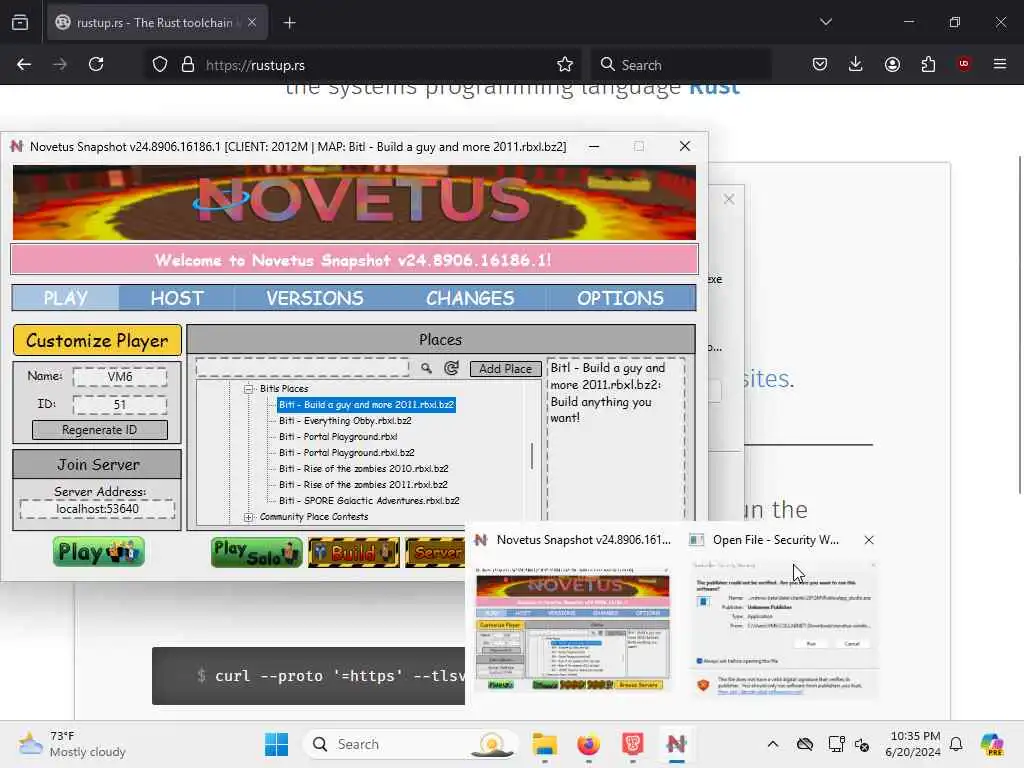Screen dimensions: 1024x768
Task: Click the Firefox forward arrow
Action: pos(60,65)
